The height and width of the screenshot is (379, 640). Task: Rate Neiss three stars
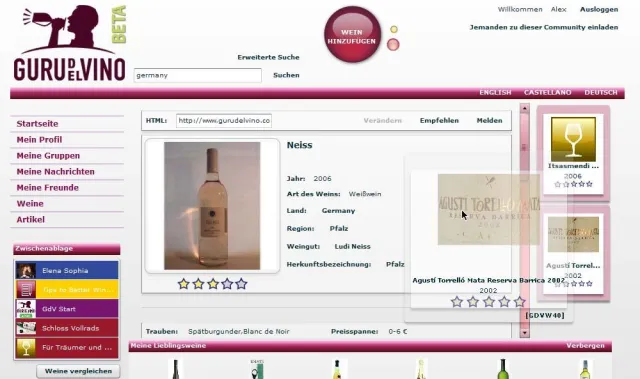coord(213,284)
